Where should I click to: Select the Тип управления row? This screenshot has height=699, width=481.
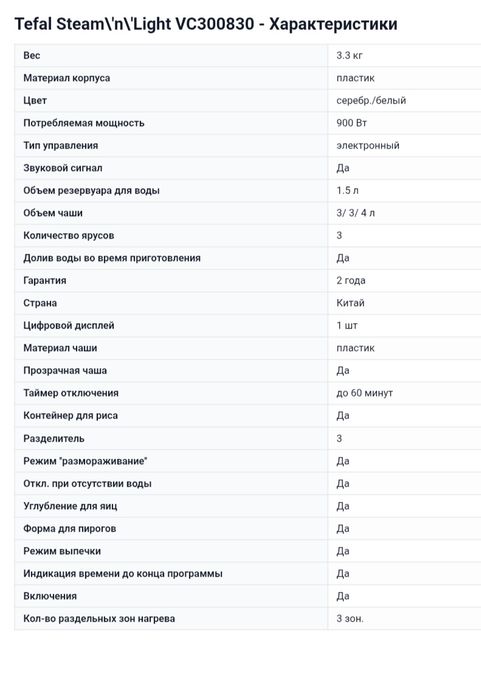pos(247,145)
